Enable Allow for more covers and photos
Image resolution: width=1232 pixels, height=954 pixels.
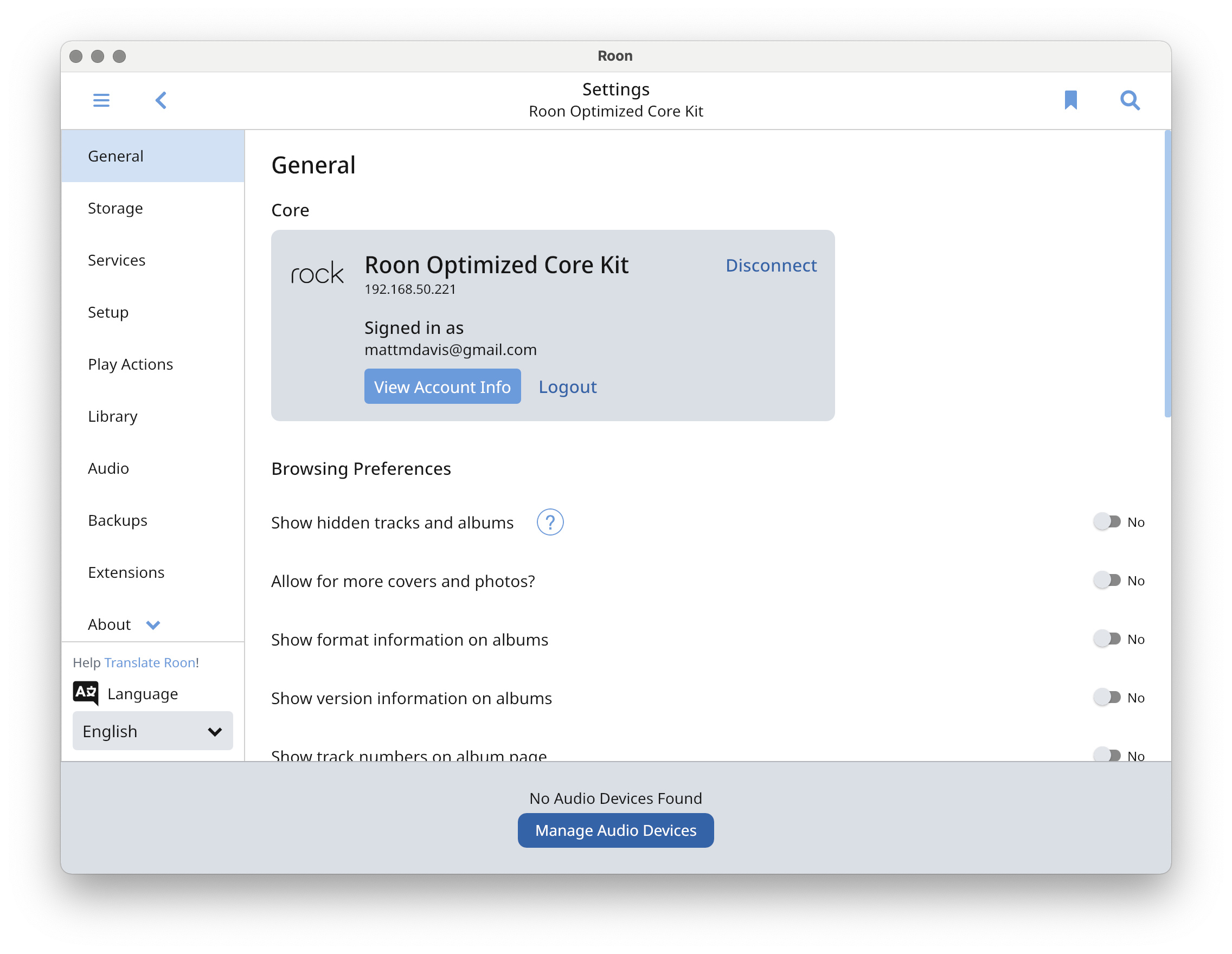(1107, 580)
